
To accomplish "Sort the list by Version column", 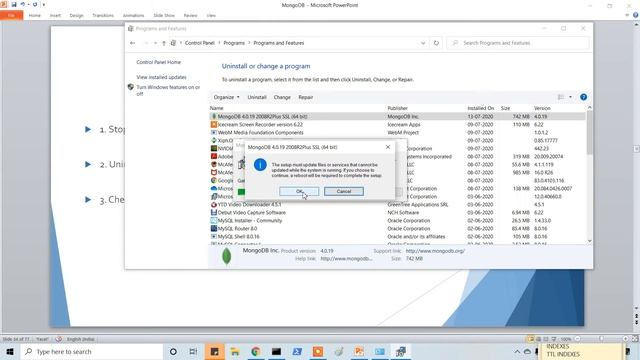I will coord(542,108).
